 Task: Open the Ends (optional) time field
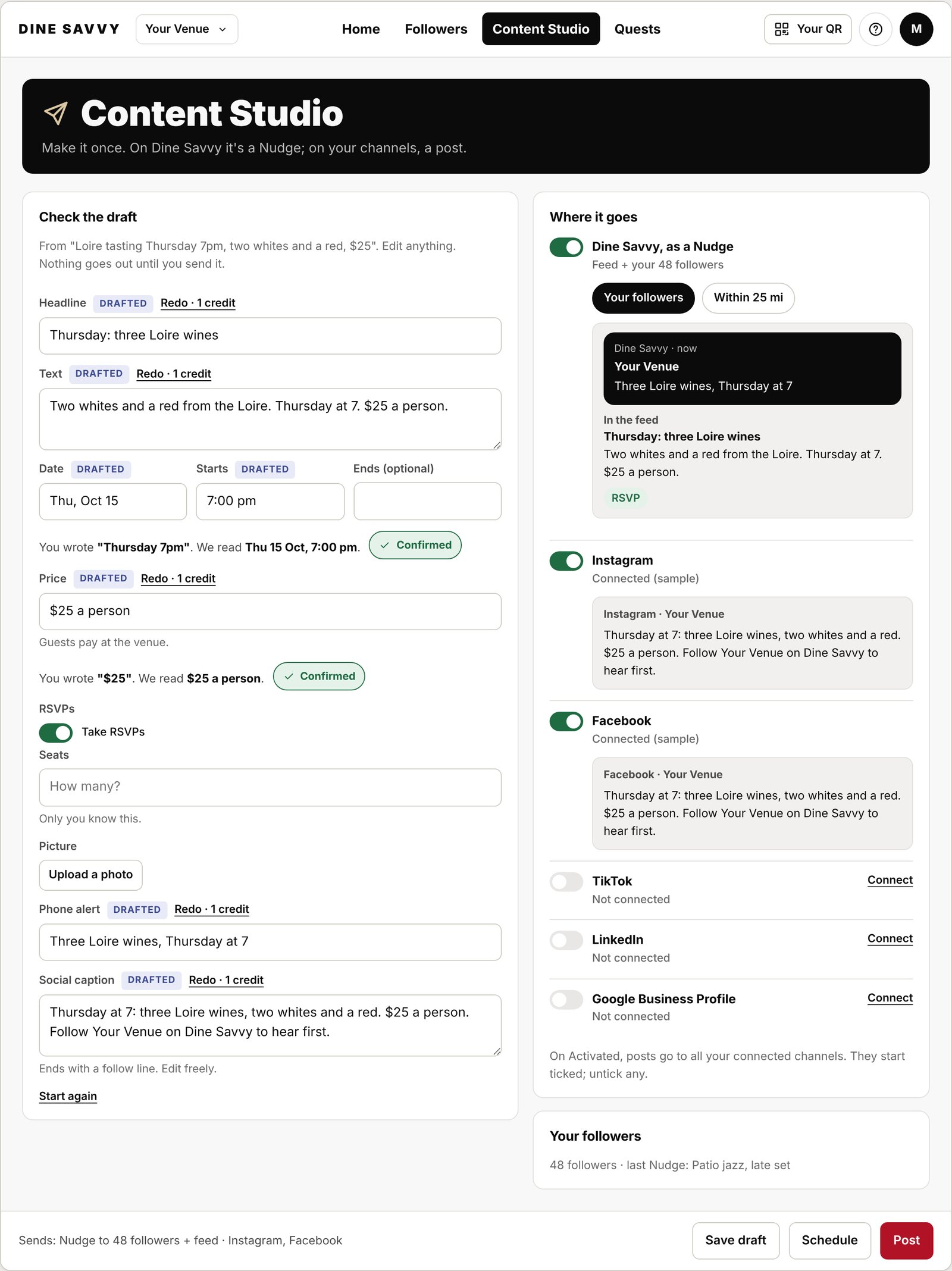click(x=427, y=501)
